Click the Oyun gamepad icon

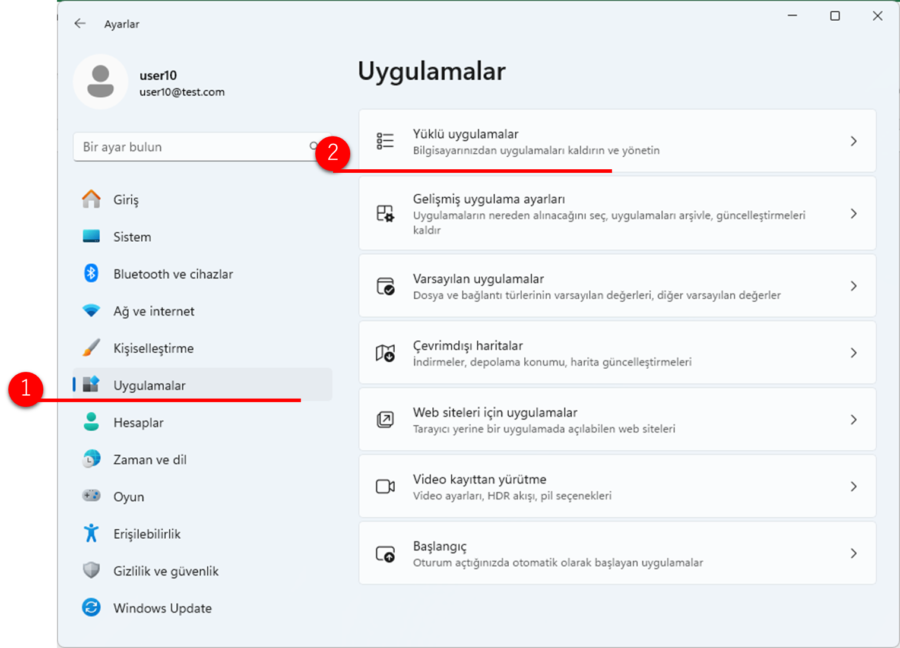(x=91, y=496)
